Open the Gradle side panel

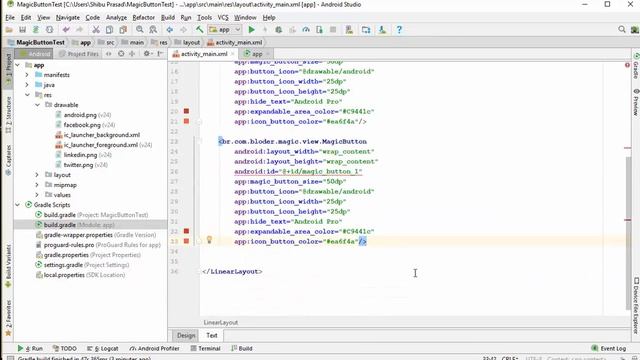click(636, 65)
